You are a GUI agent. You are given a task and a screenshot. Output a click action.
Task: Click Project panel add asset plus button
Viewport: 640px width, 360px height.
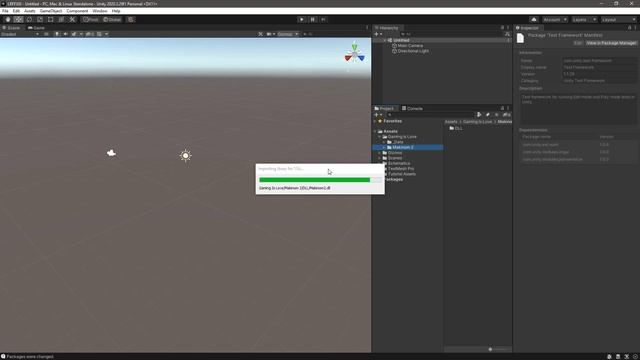[376, 115]
